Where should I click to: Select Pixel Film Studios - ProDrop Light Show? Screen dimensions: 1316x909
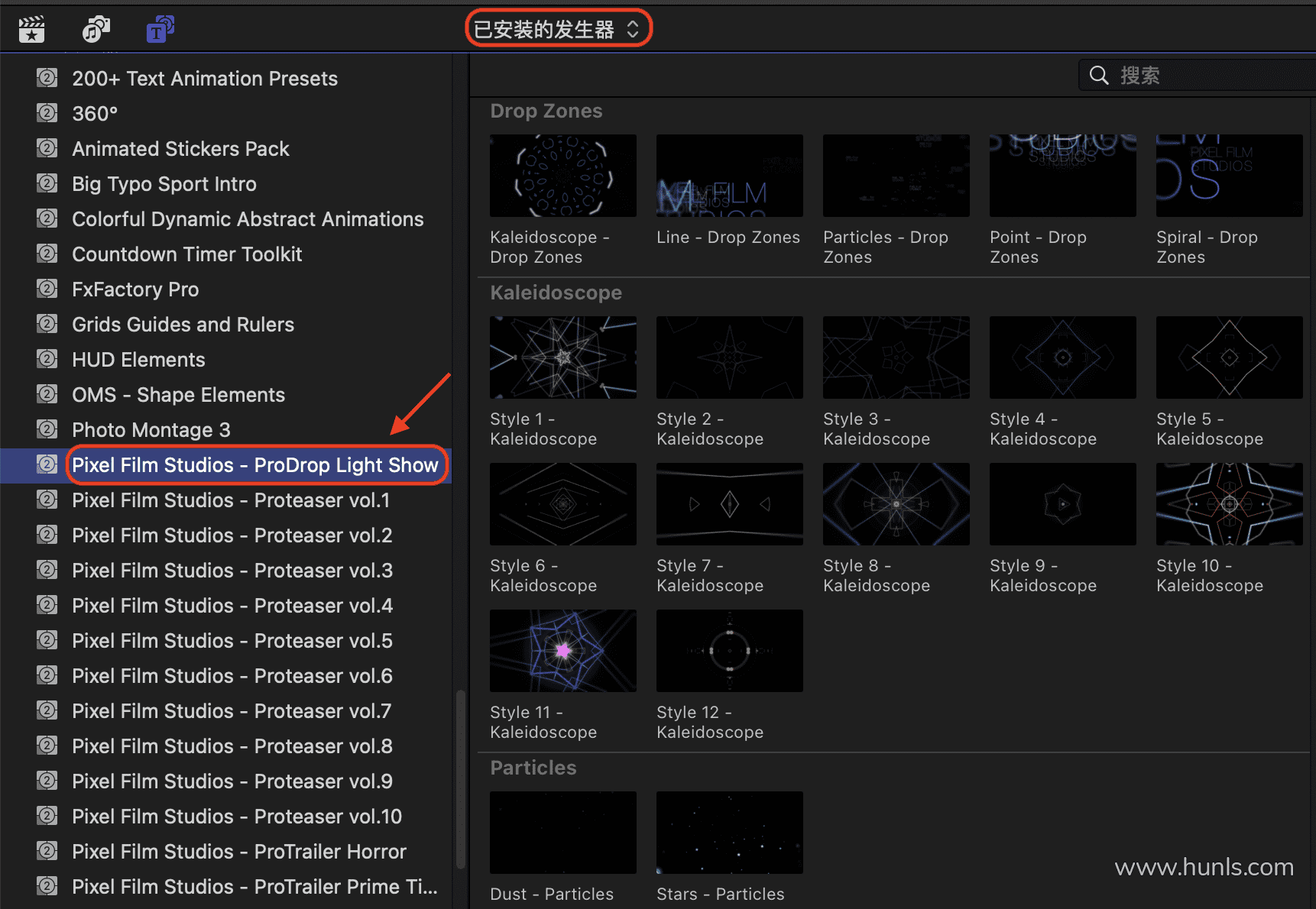(x=226, y=465)
